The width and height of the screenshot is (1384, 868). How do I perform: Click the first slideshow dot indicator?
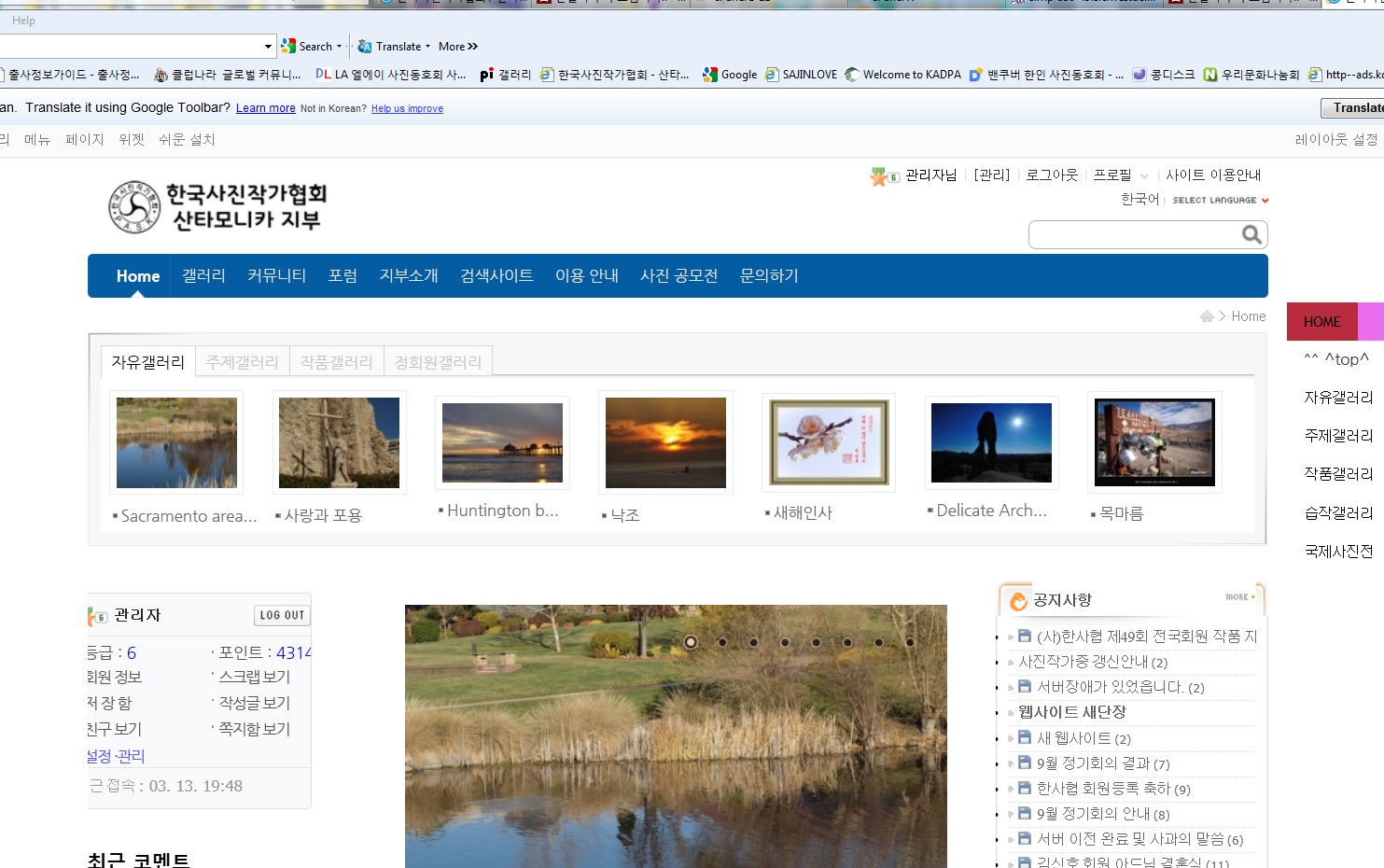point(691,642)
